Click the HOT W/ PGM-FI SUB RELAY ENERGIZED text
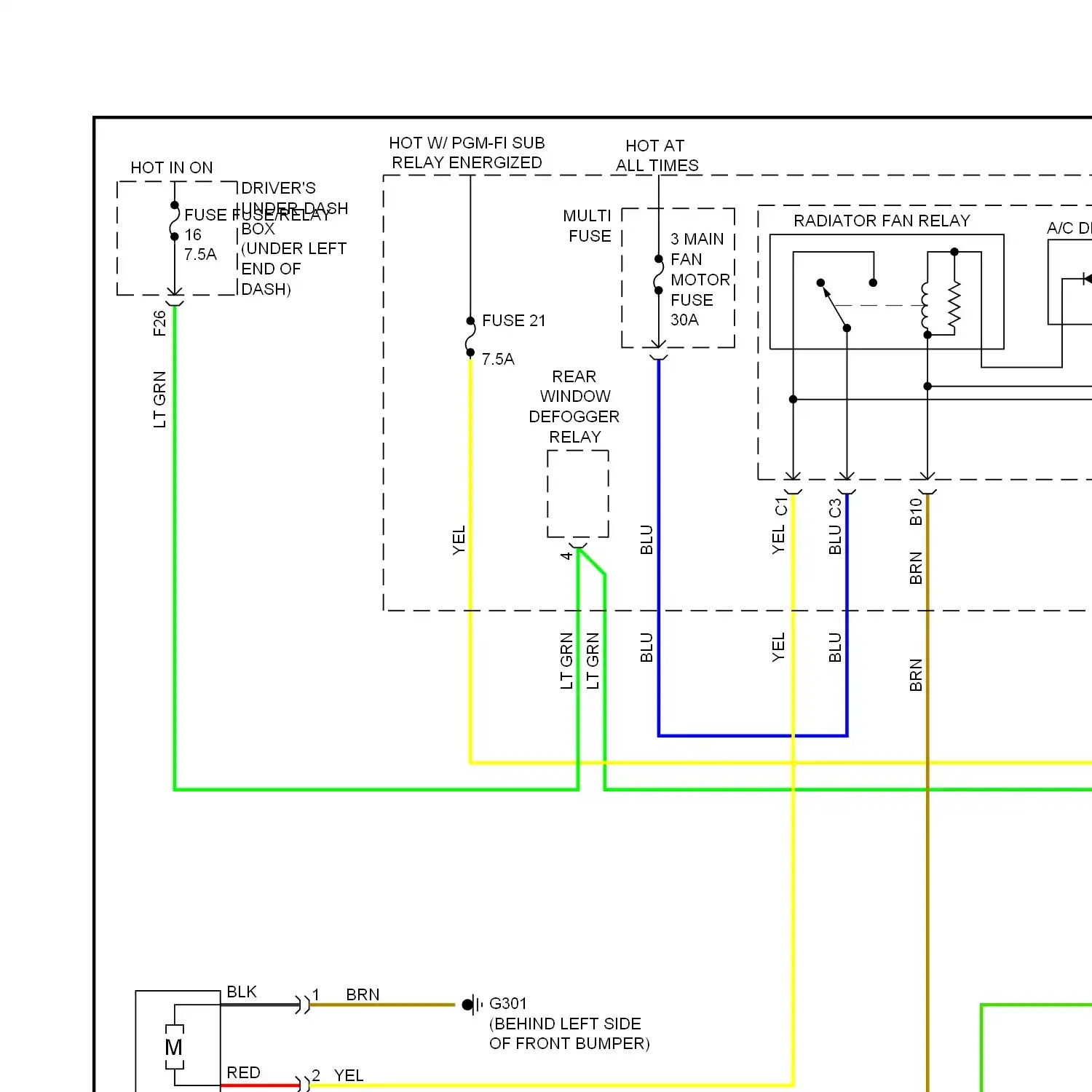The height and width of the screenshot is (1092, 1092). 467,153
